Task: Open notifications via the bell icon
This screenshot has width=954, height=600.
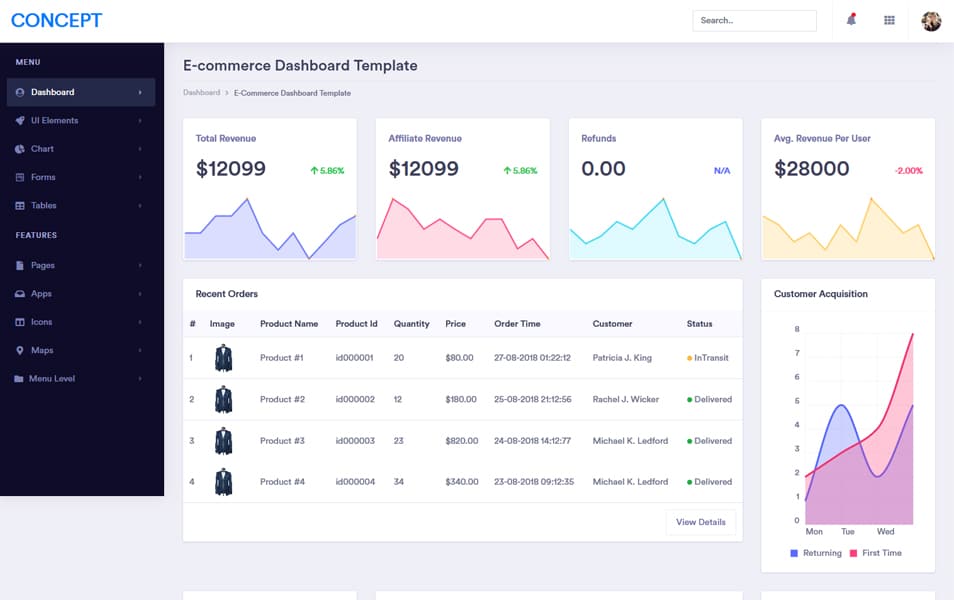Action: click(851, 20)
